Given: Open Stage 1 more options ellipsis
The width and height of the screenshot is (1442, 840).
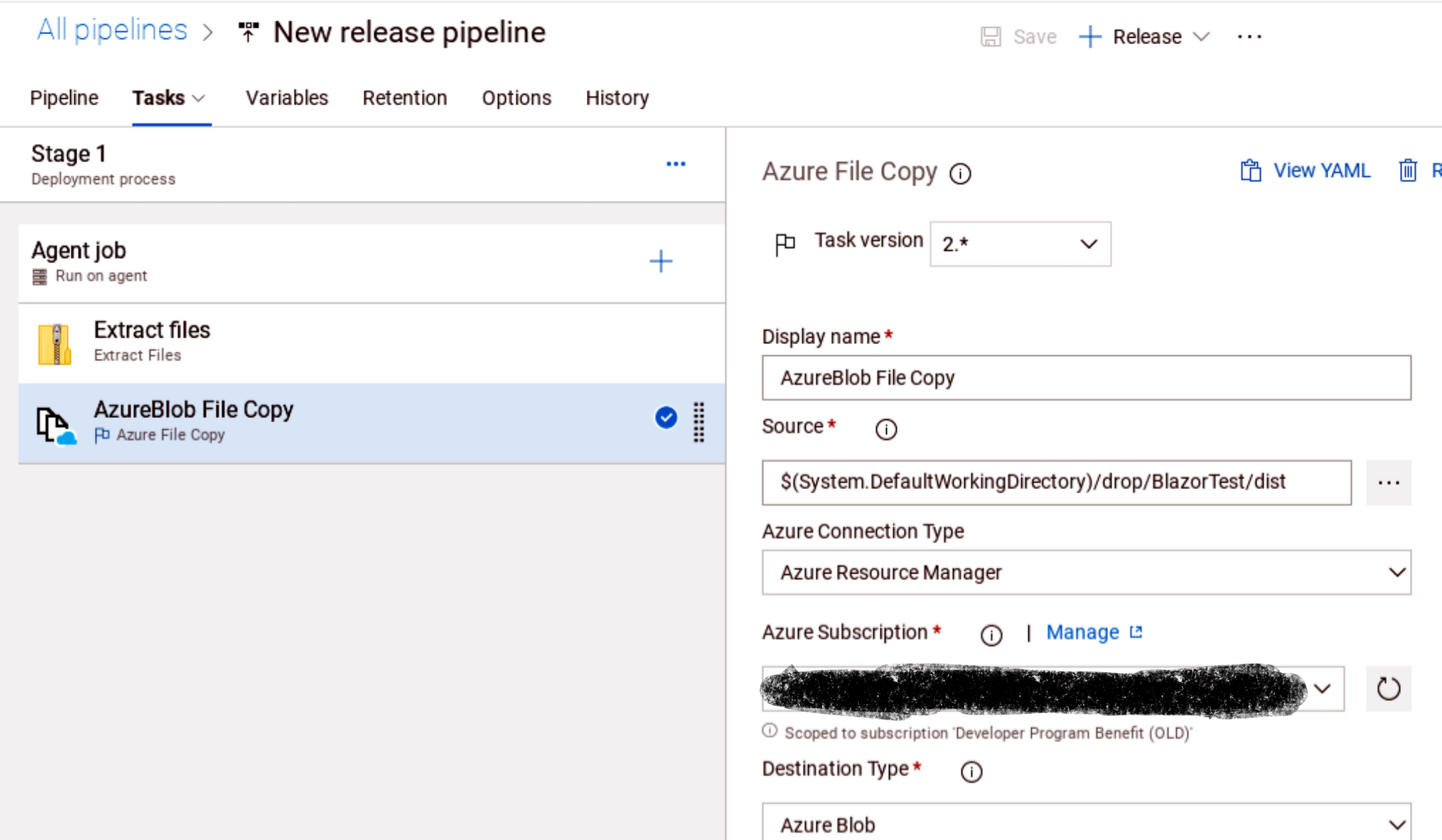Looking at the screenshot, I should click(676, 164).
